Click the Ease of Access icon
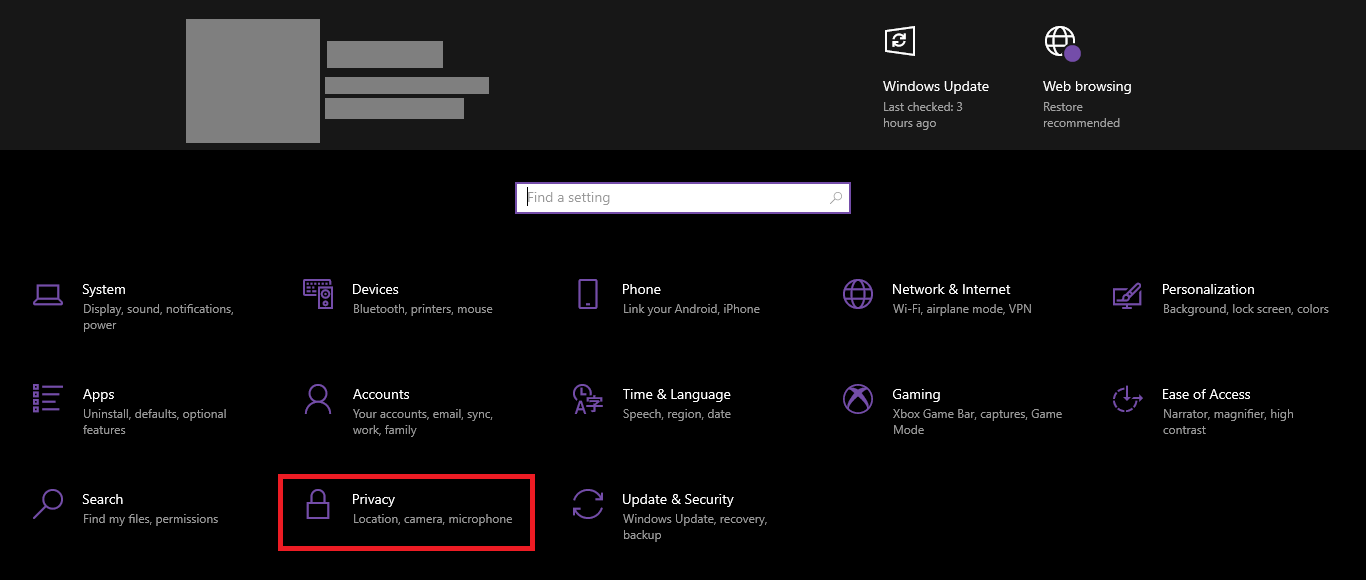This screenshot has width=1366, height=580. (x=1127, y=399)
